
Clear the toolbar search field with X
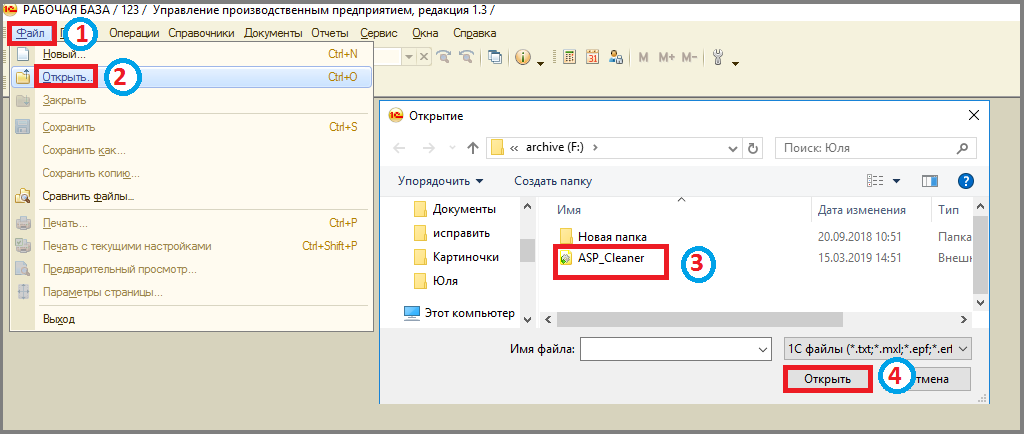(x=423, y=57)
